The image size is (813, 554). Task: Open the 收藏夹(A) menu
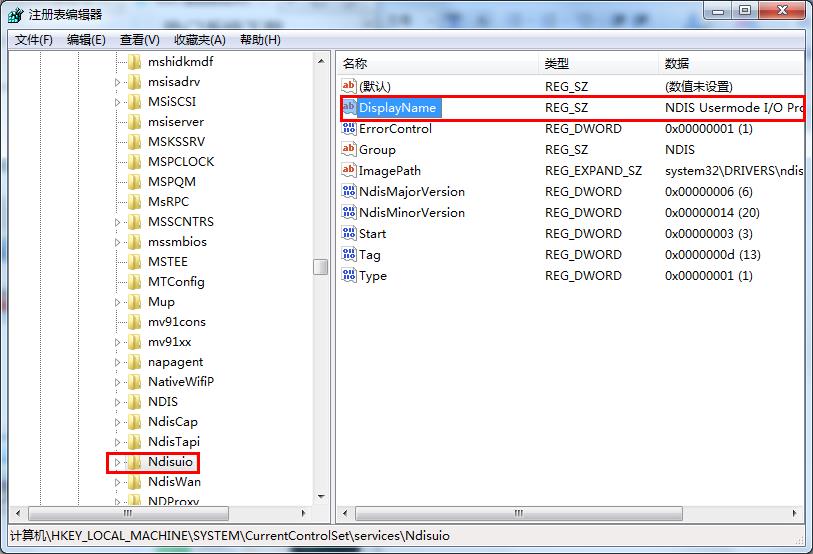pyautogui.click(x=200, y=40)
